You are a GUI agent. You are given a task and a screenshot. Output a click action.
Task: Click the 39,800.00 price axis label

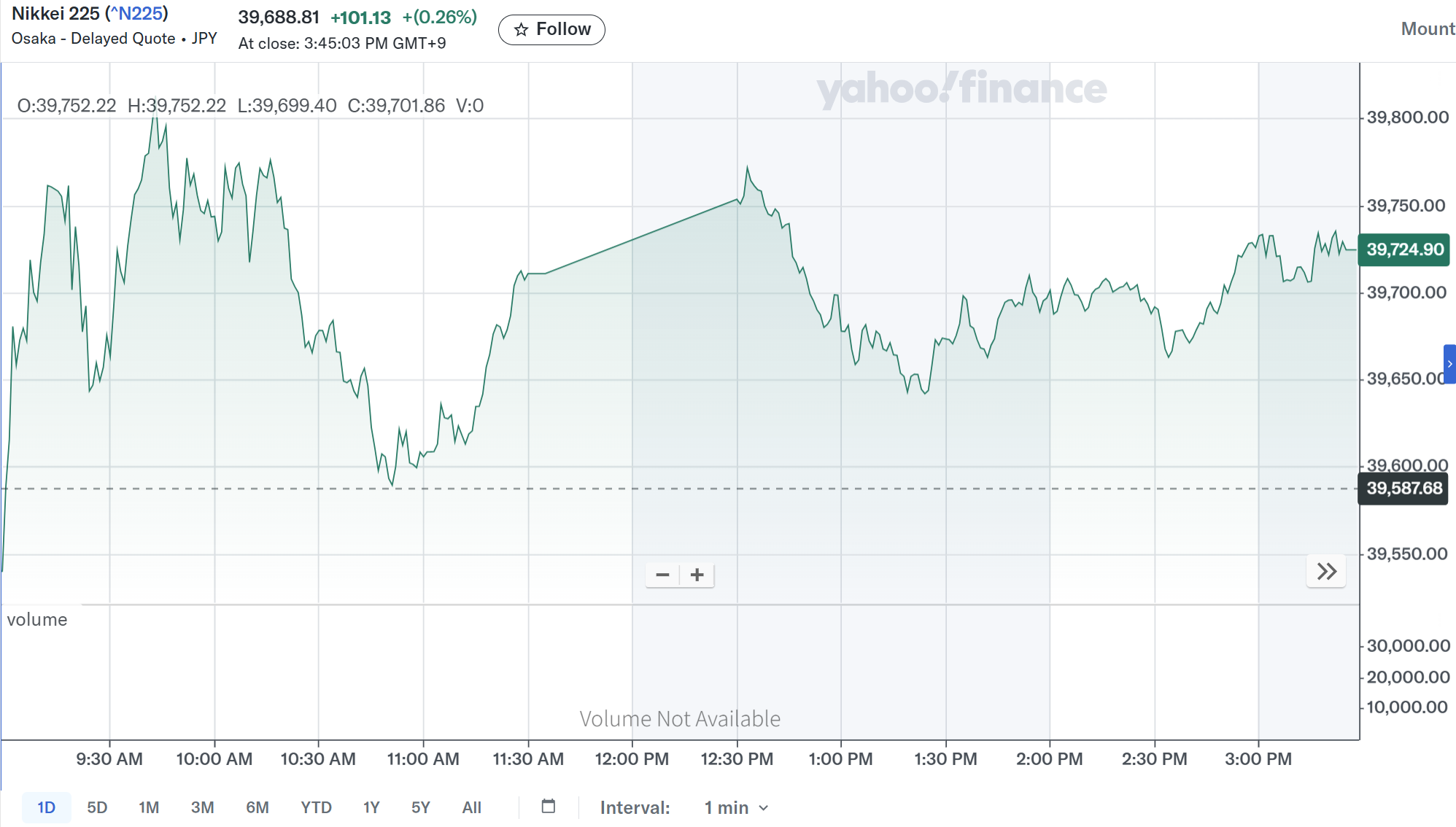tap(1407, 117)
